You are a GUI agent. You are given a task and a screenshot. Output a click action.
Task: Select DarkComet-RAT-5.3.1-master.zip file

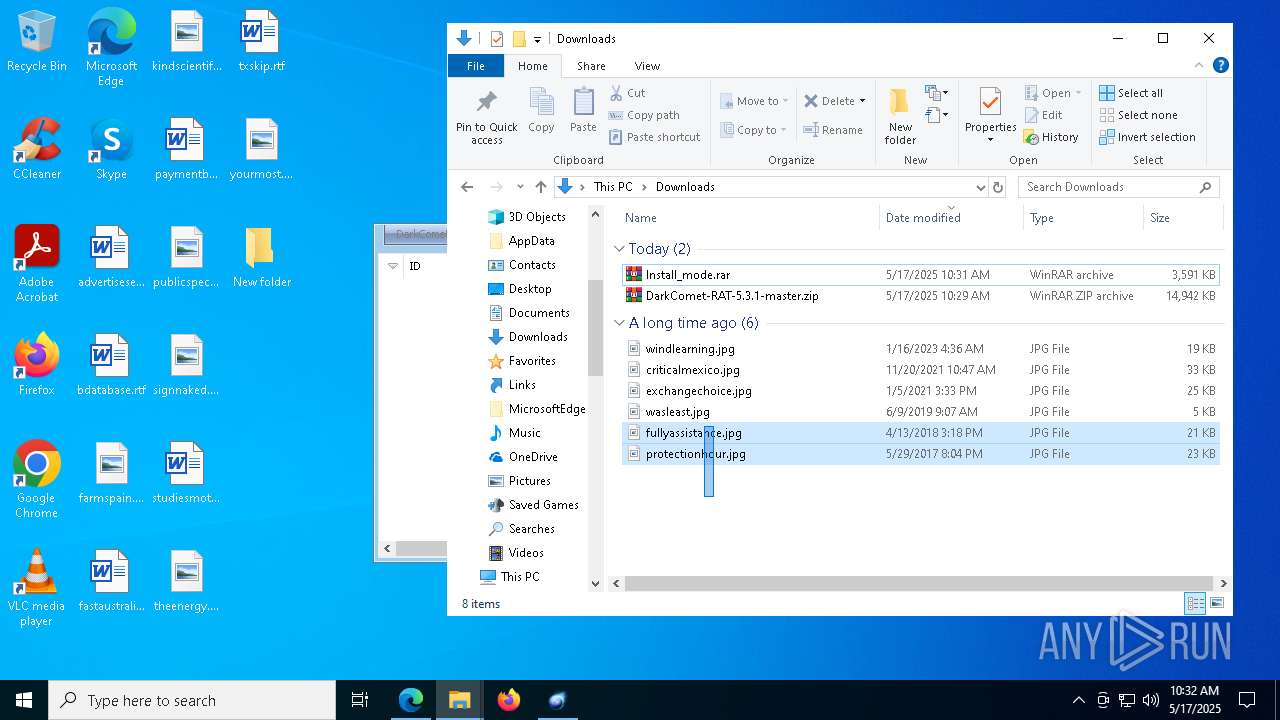[920, 296]
